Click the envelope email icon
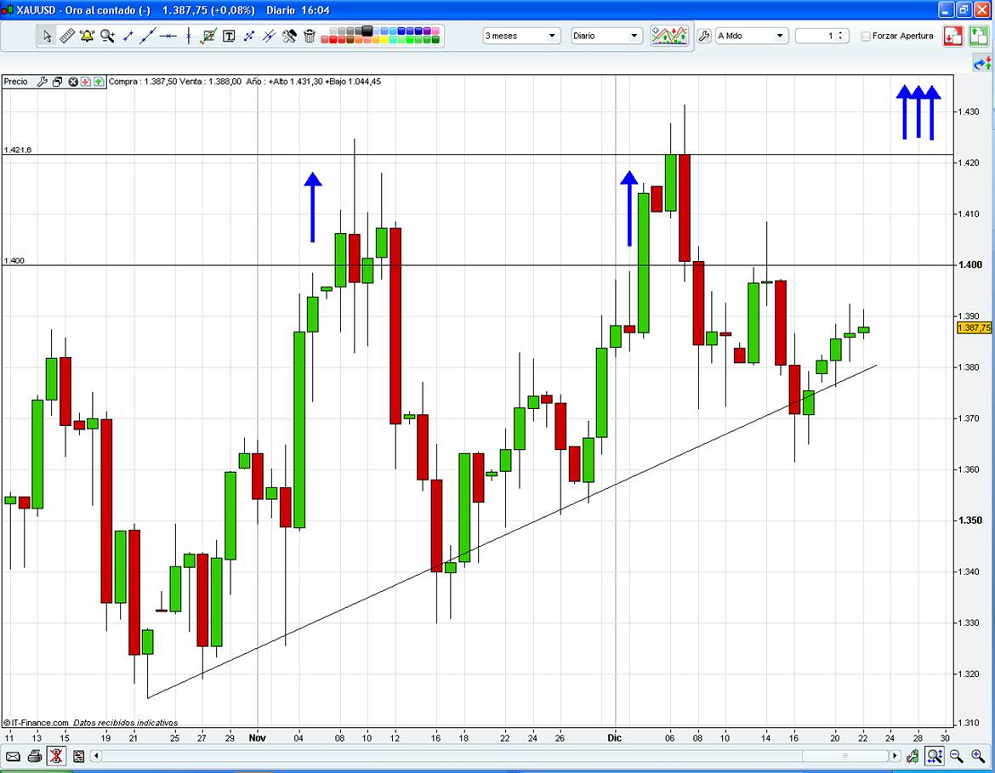Image resolution: width=995 pixels, height=773 pixels. click(x=13, y=756)
